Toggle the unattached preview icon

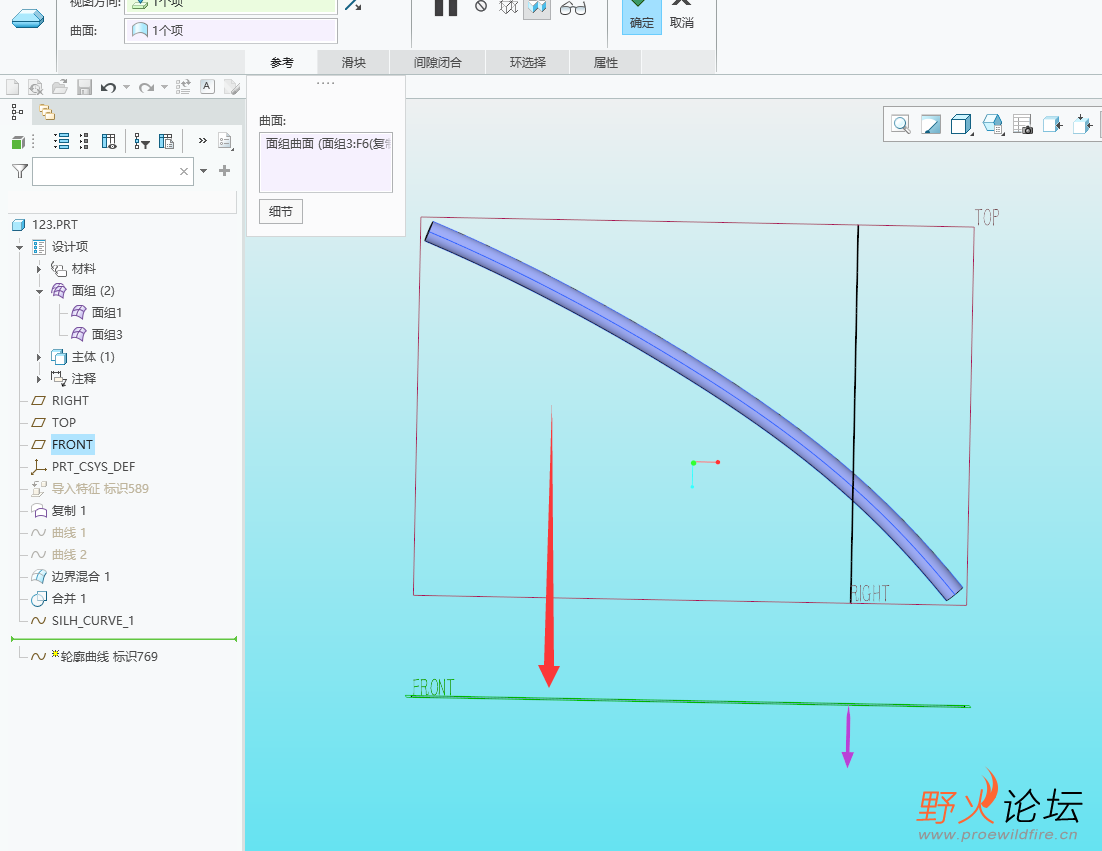tap(509, 7)
